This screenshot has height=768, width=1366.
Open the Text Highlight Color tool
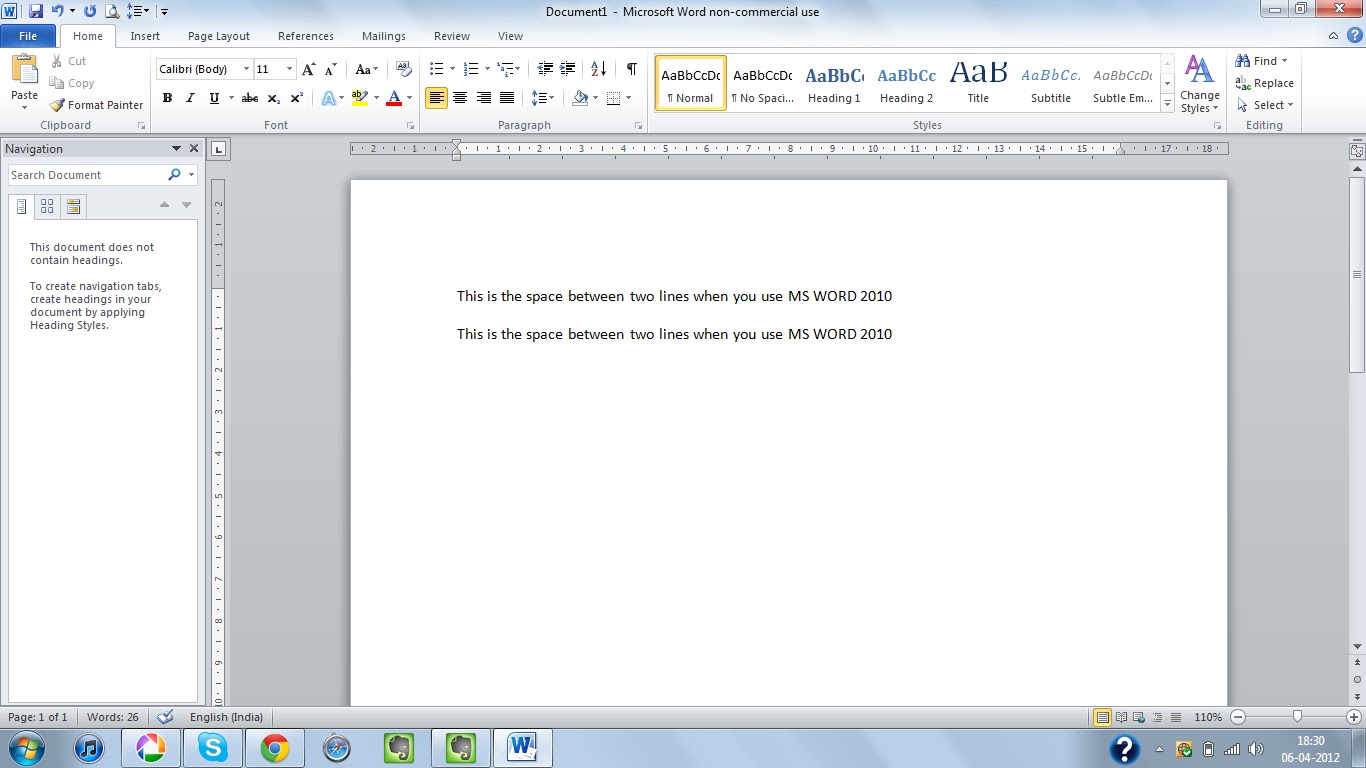point(360,98)
